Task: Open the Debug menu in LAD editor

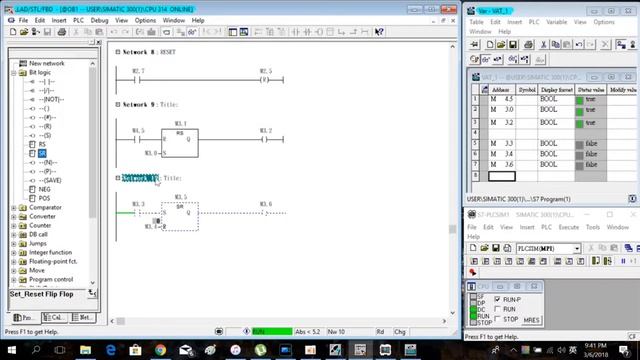Action: pos(99,20)
